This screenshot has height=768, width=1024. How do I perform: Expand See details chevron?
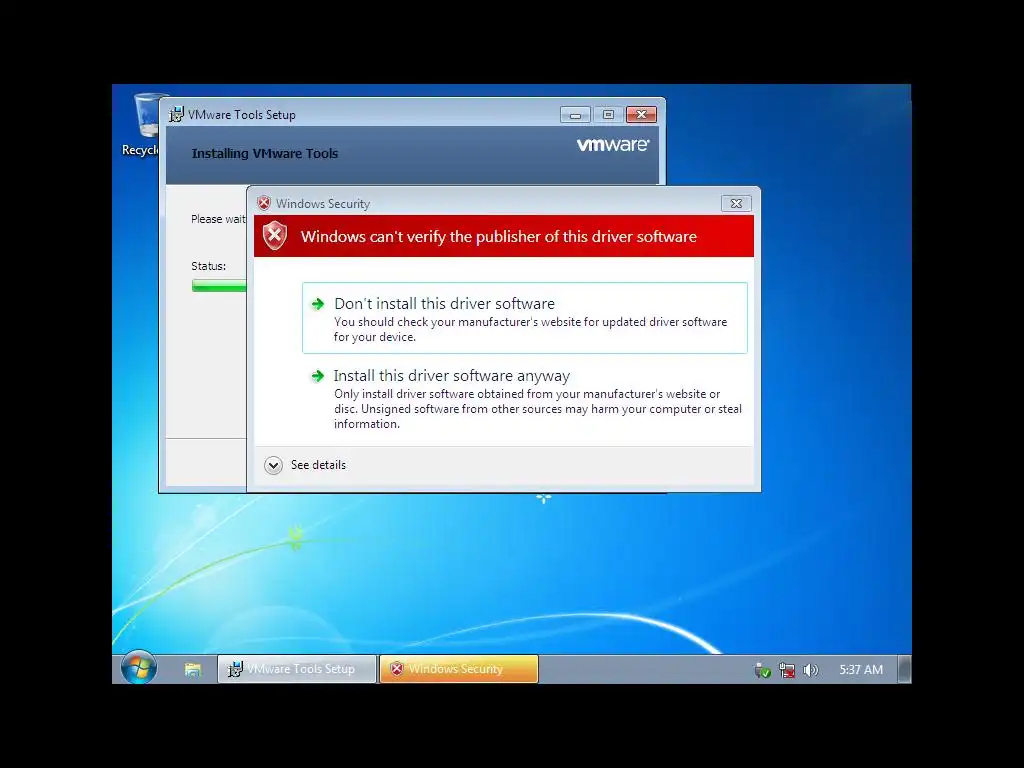pos(274,465)
